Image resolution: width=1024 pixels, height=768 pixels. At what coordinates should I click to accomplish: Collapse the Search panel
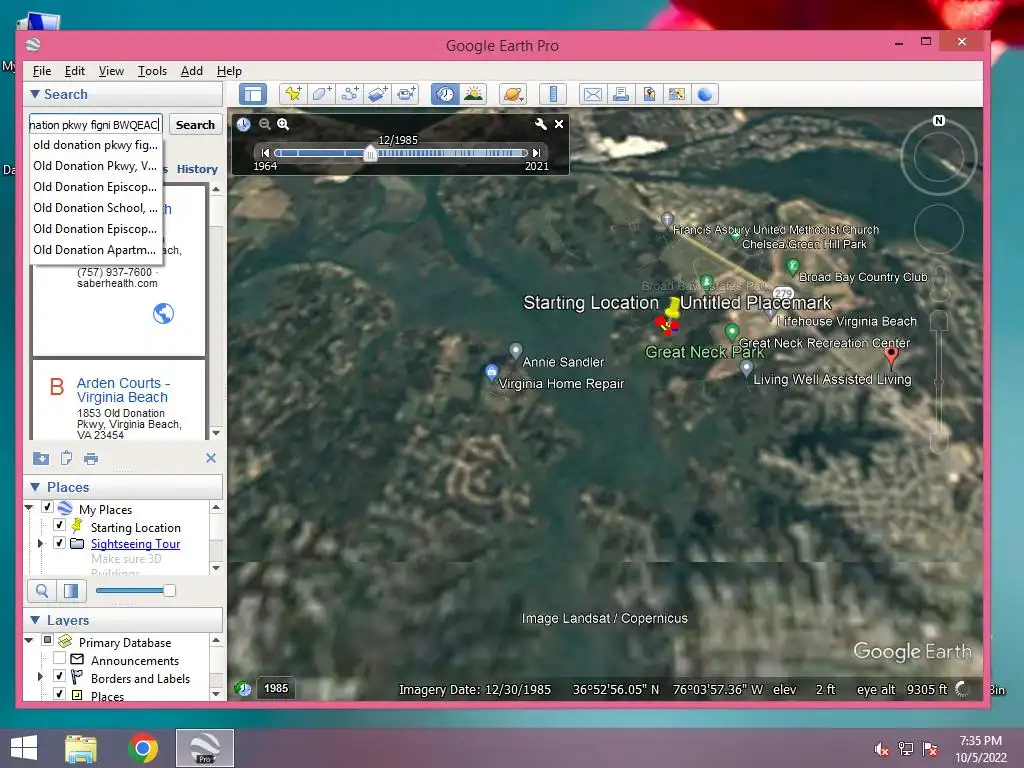coord(35,94)
